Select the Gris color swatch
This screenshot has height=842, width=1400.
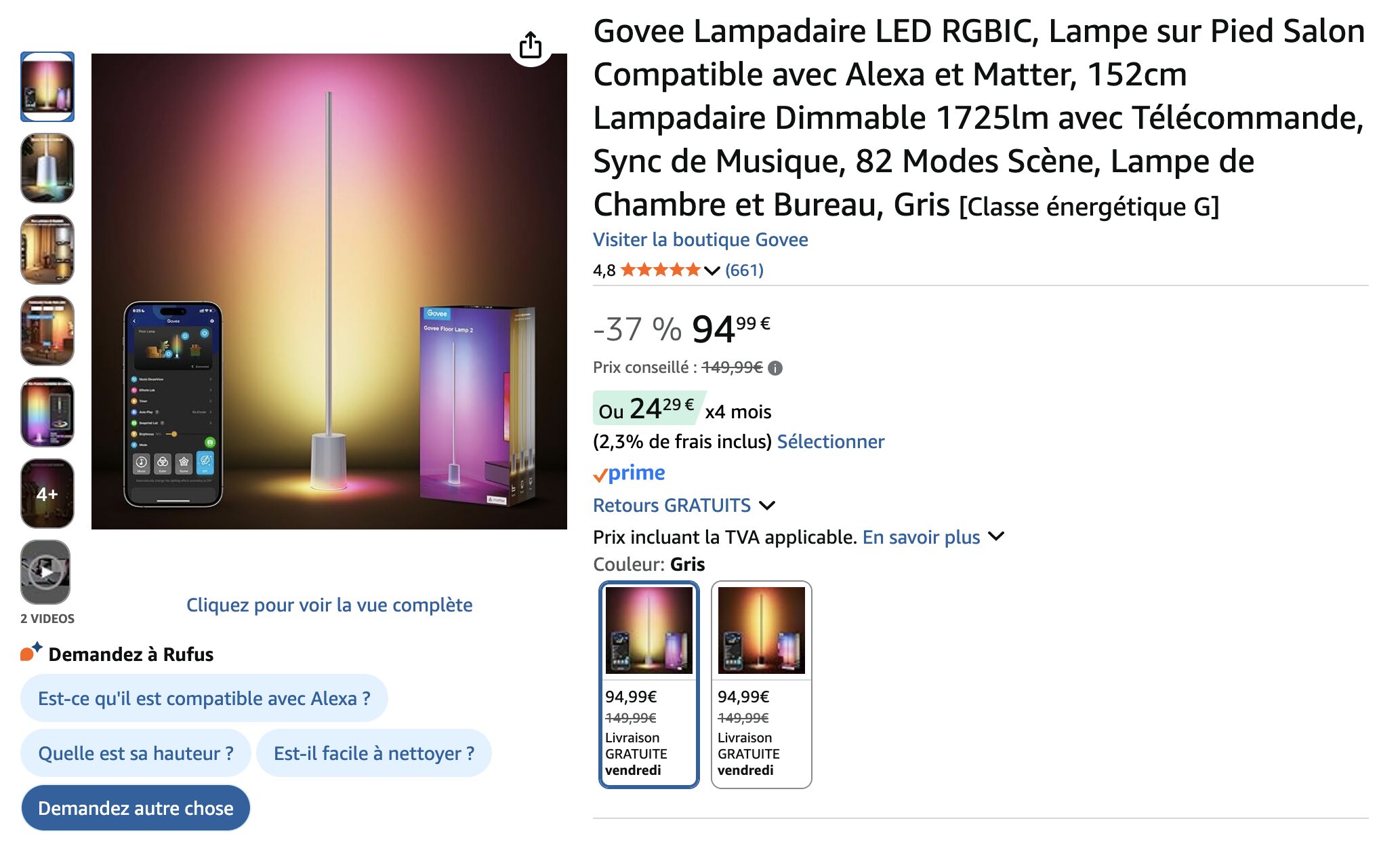click(x=648, y=684)
